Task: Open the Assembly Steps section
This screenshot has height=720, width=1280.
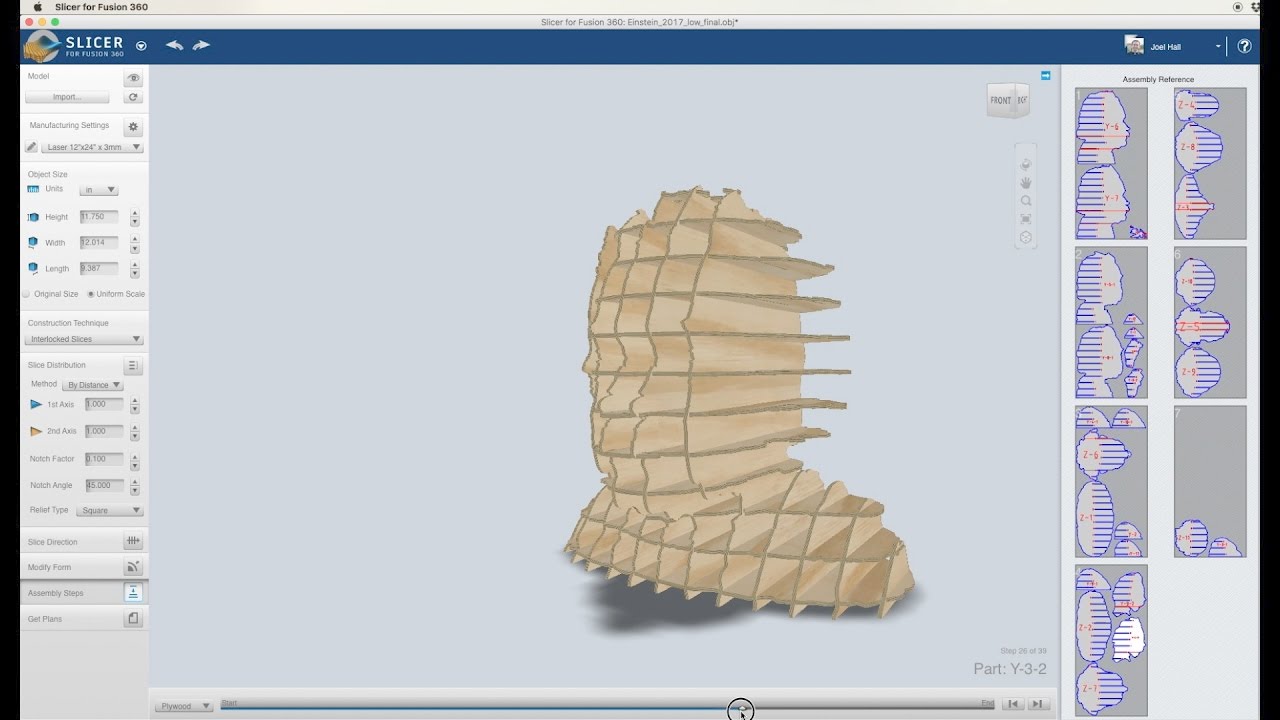Action: click(x=84, y=593)
